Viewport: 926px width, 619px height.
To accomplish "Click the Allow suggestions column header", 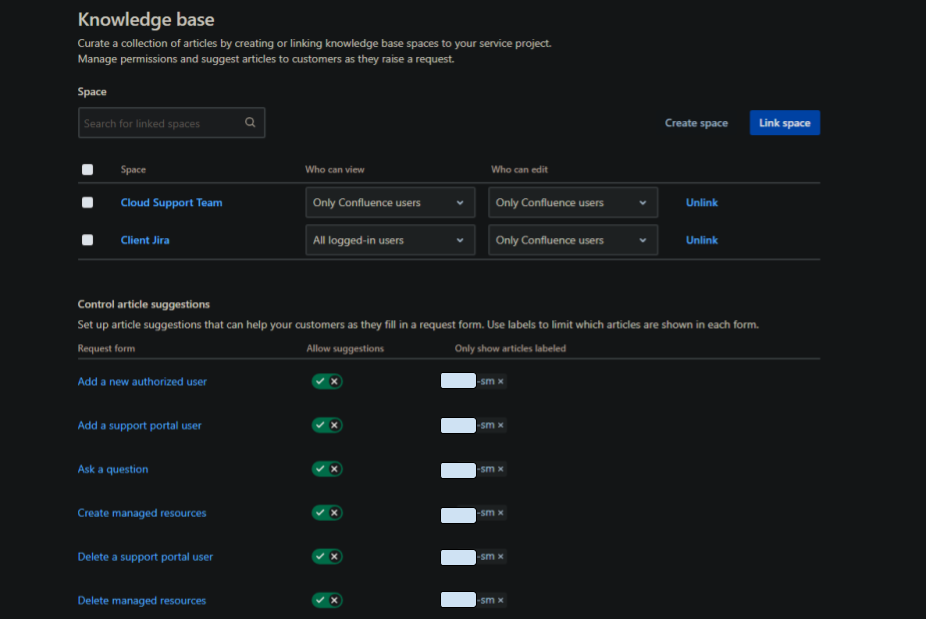I will pyautogui.click(x=345, y=348).
